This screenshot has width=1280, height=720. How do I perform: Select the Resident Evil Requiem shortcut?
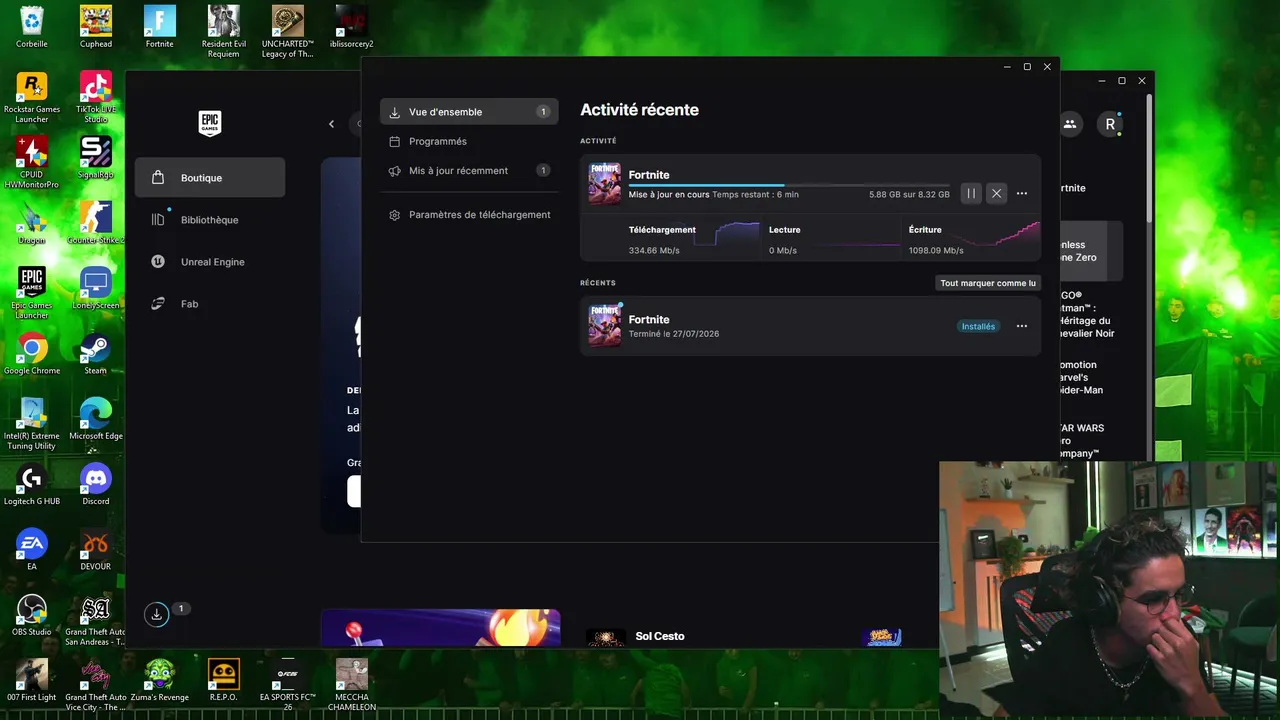click(x=224, y=32)
